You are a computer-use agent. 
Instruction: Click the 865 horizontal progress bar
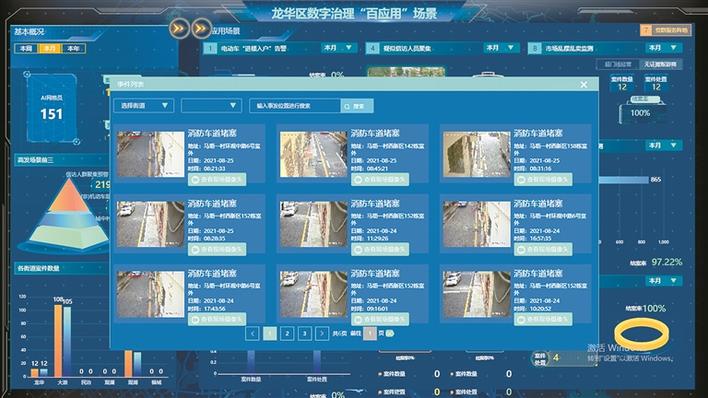623,180
